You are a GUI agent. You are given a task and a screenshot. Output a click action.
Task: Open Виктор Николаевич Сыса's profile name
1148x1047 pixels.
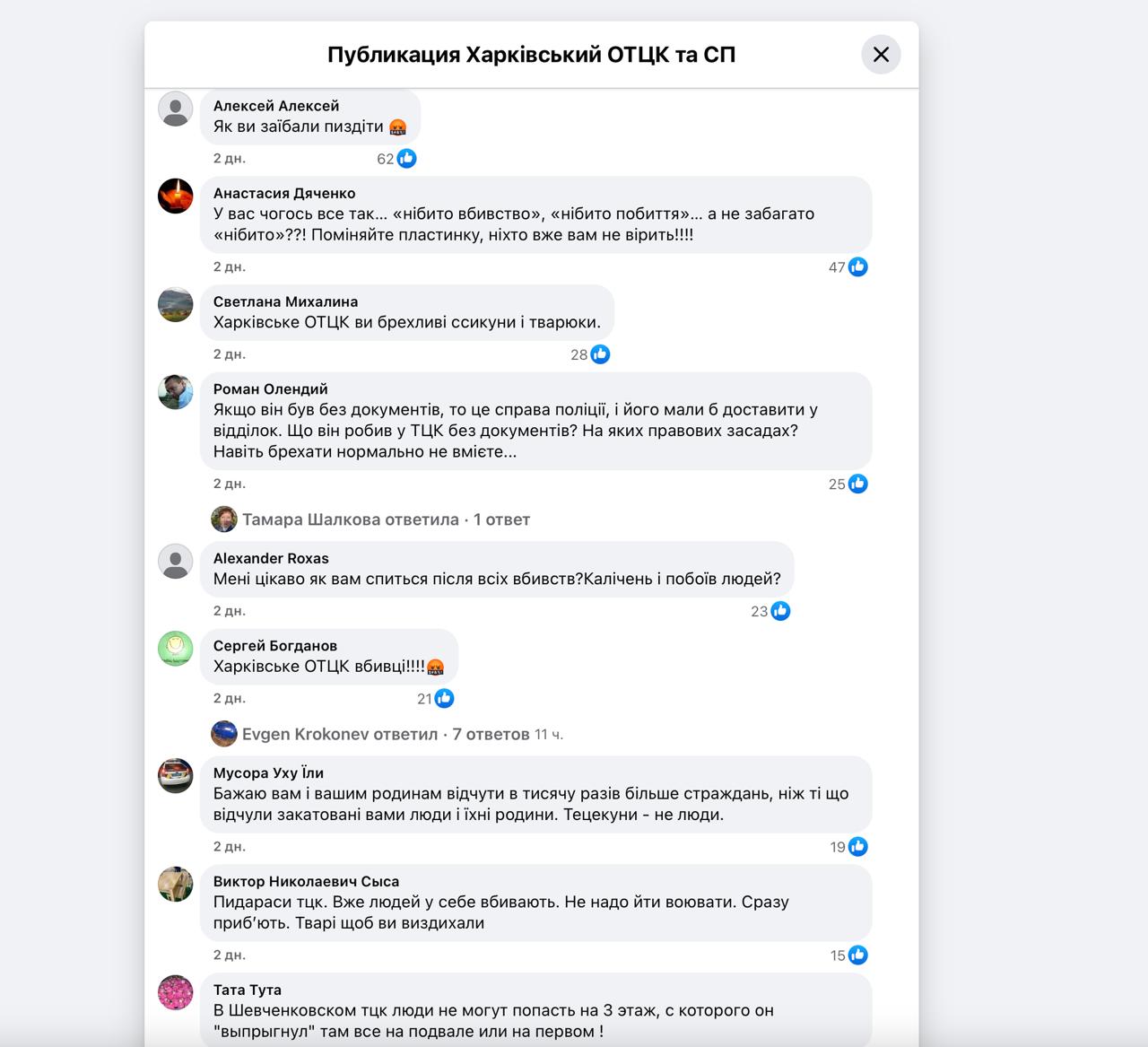pos(306,881)
